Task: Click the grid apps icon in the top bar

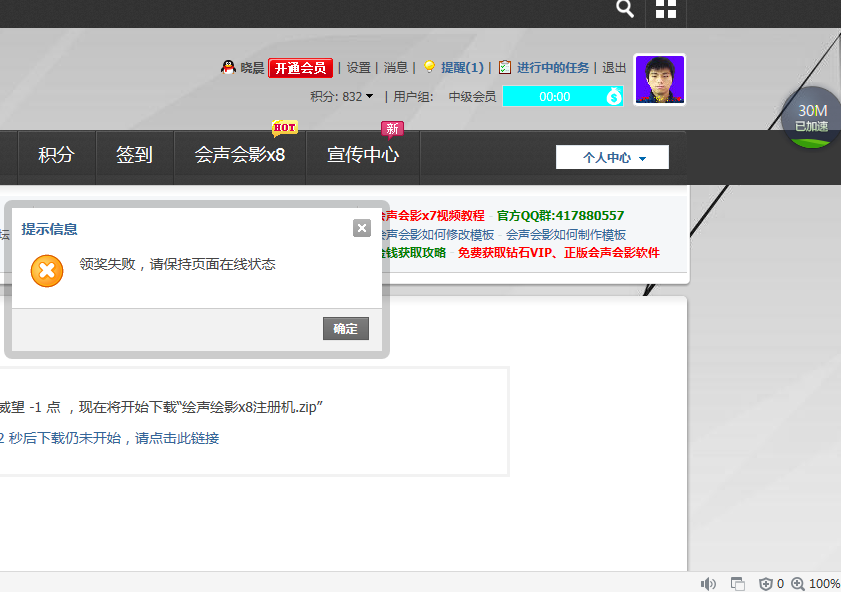Action: click(x=665, y=10)
